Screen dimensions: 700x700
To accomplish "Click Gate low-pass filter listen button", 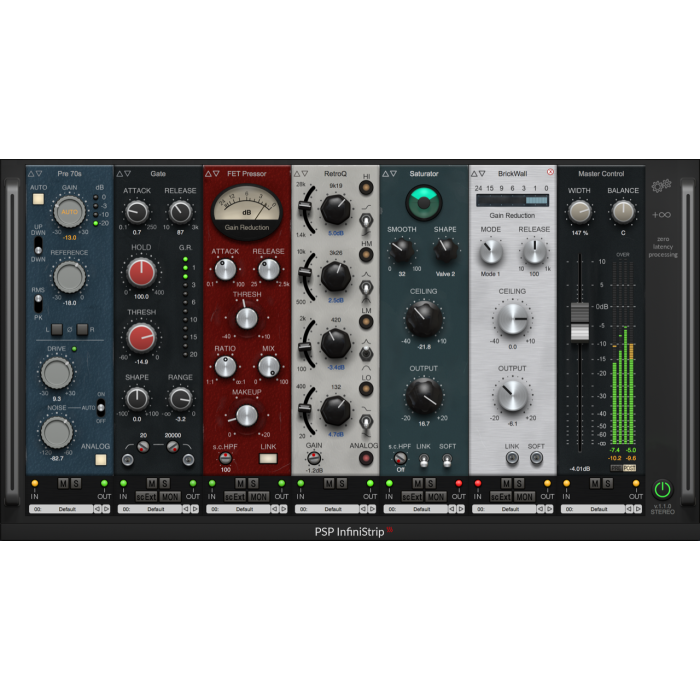I will (188, 460).
